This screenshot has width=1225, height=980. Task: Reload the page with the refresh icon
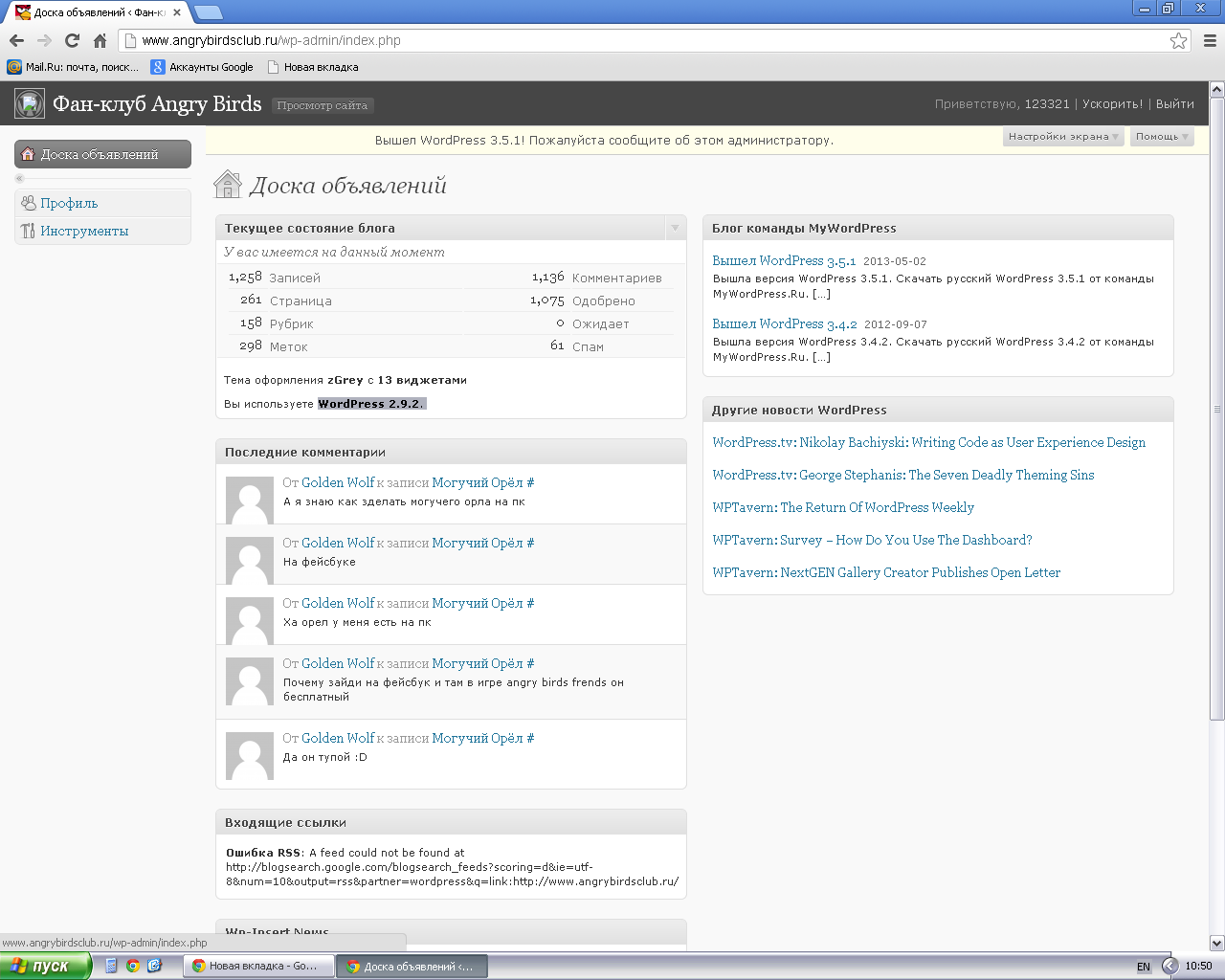pos(72,40)
